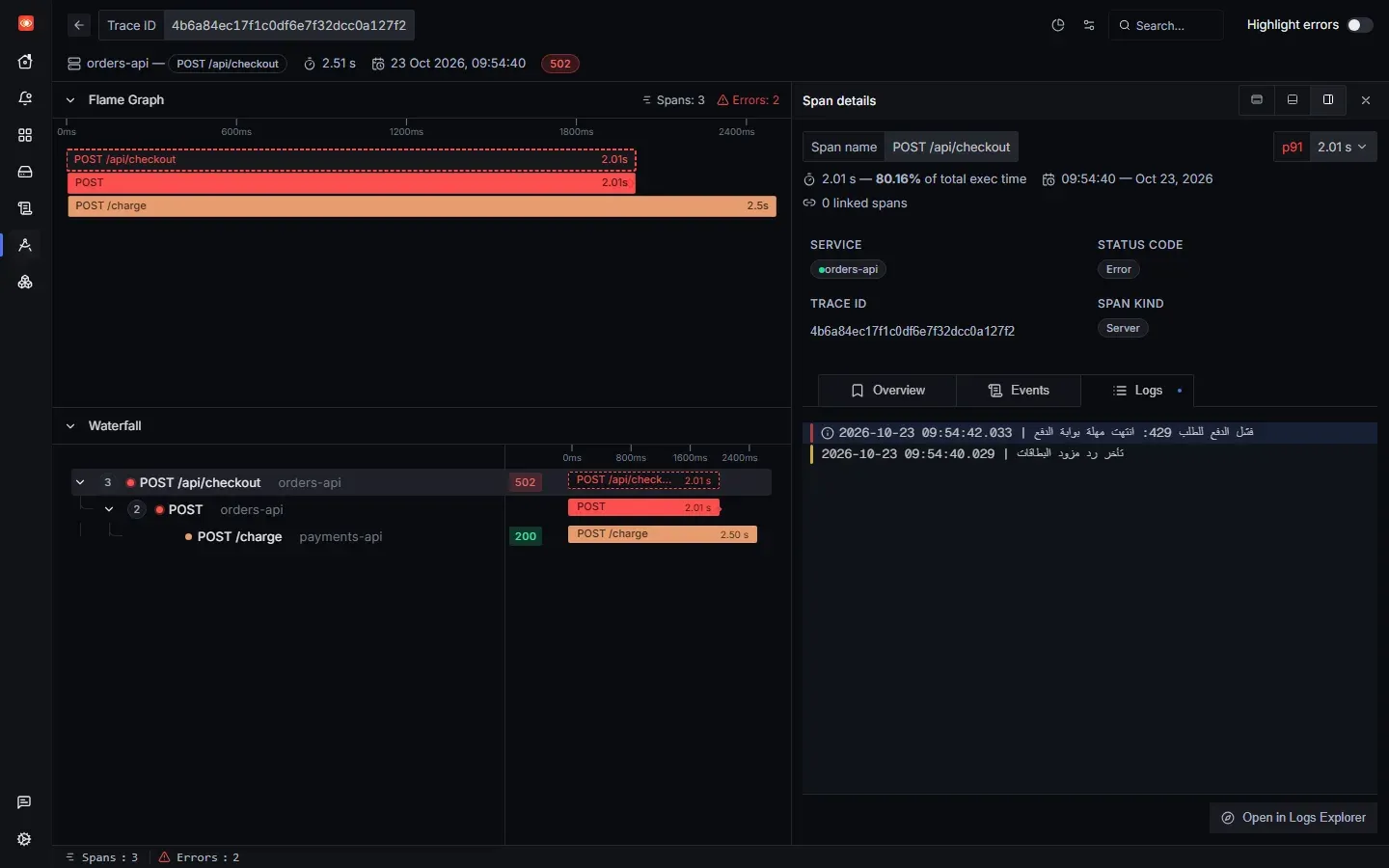The width and height of the screenshot is (1389, 868).
Task: Click the filter options icon beside Search
Action: (x=1089, y=25)
